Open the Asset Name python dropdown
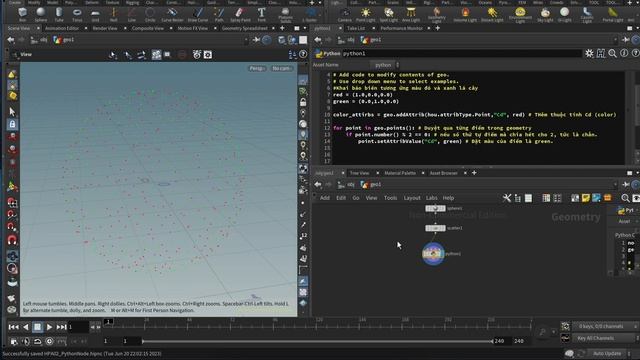 coord(385,65)
